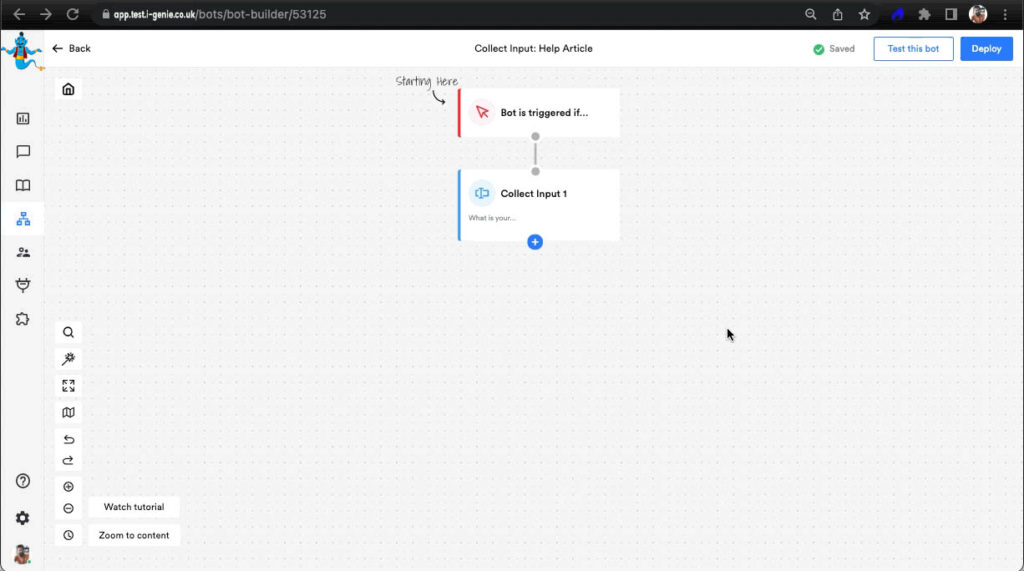This screenshot has width=1024, height=571.
Task: Open the chat conversations sidebar icon
Action: pyautogui.click(x=23, y=152)
